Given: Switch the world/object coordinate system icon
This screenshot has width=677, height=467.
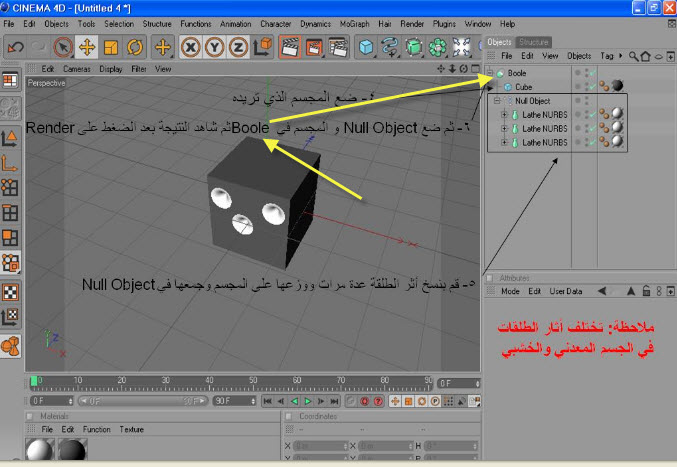Looking at the screenshot, I should (262, 47).
